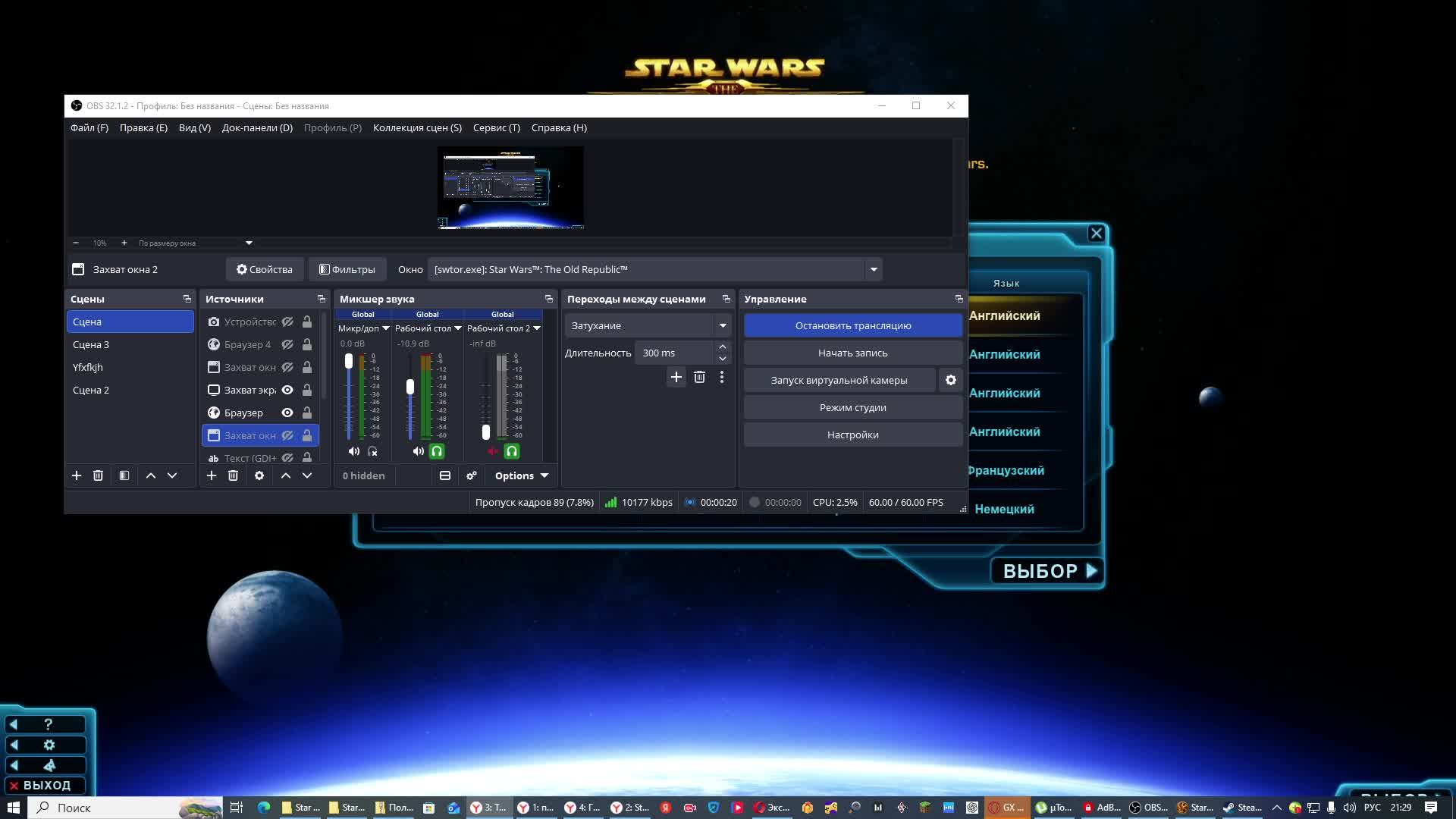1456x819 pixels.
Task: Move scene down in Сцены panel
Action: [x=172, y=475]
